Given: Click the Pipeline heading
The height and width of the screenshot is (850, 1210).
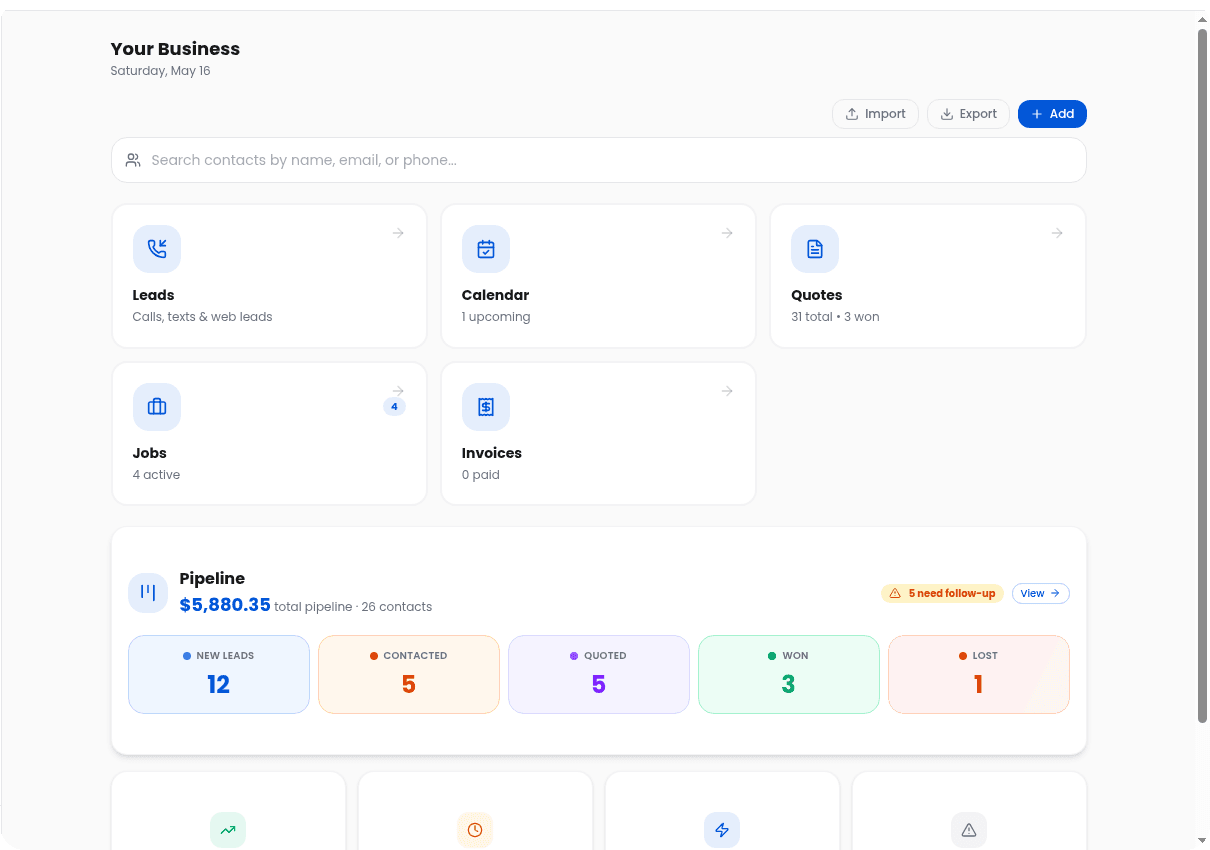Looking at the screenshot, I should point(212,578).
